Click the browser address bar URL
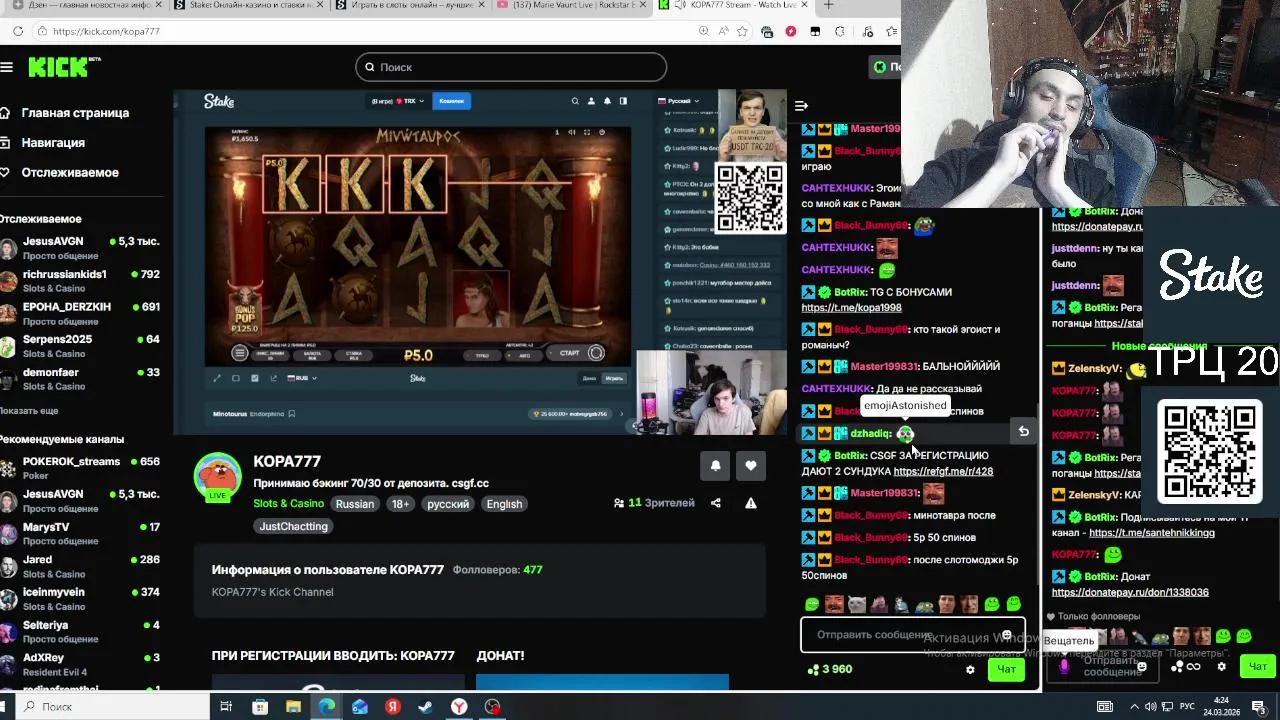The height and width of the screenshot is (720, 1280). 106,31
